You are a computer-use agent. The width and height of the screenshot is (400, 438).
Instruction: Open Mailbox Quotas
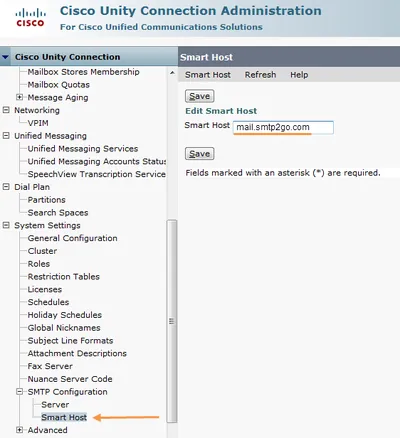point(59,85)
